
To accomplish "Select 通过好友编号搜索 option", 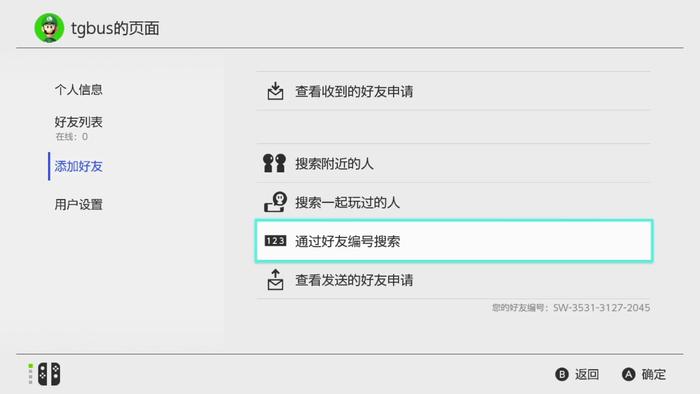I will pos(454,241).
